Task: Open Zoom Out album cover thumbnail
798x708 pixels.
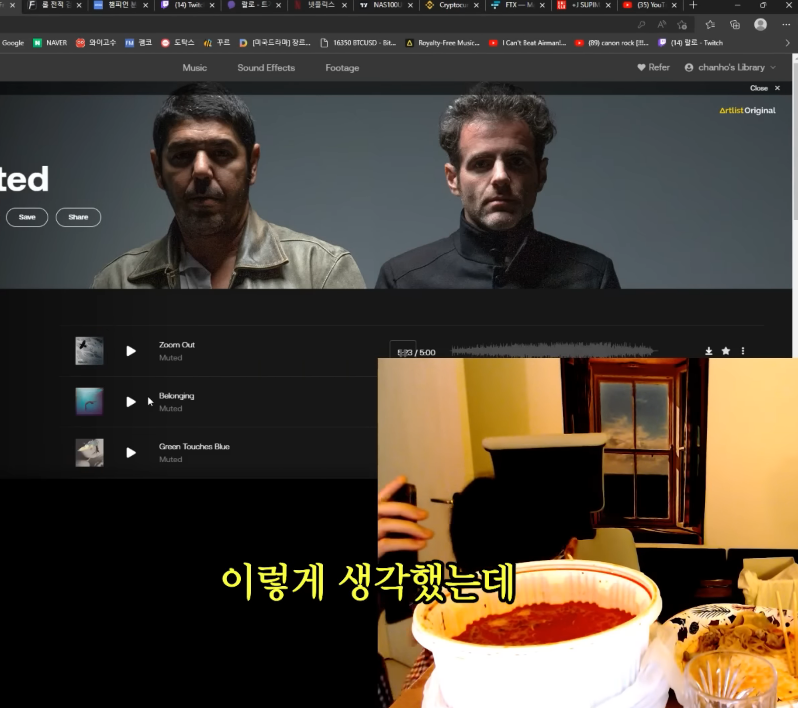Action: (90, 351)
